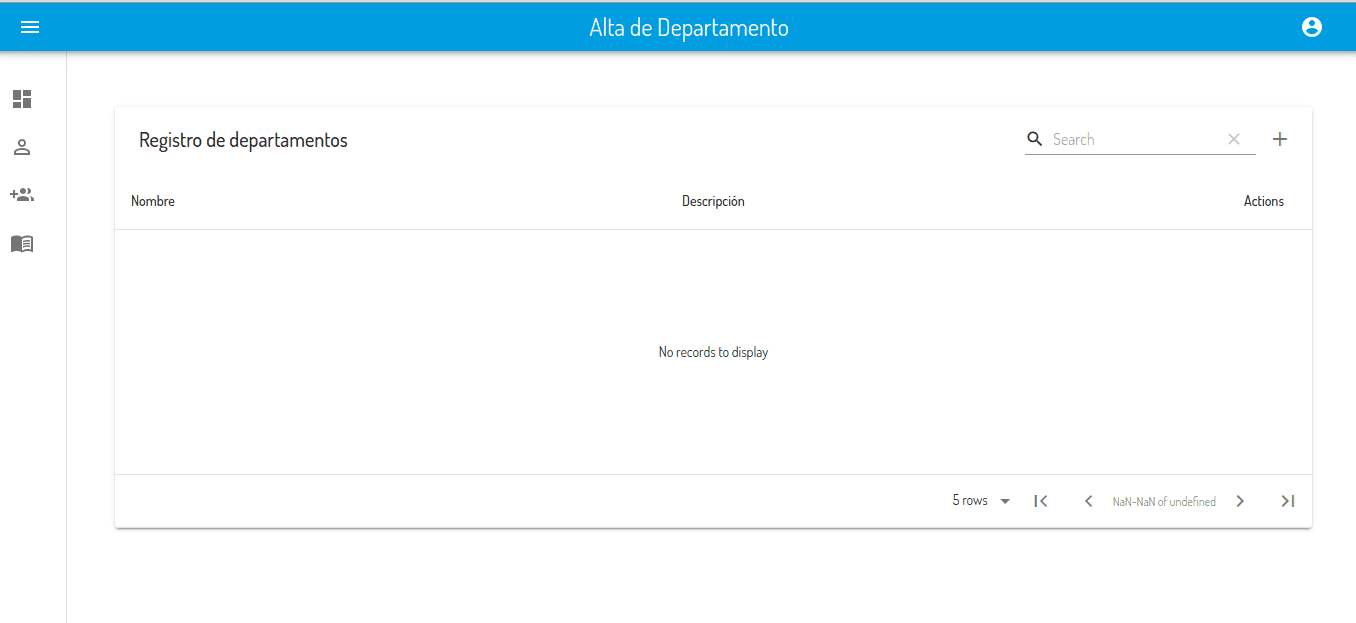Open the hamburger navigation menu

click(30, 27)
